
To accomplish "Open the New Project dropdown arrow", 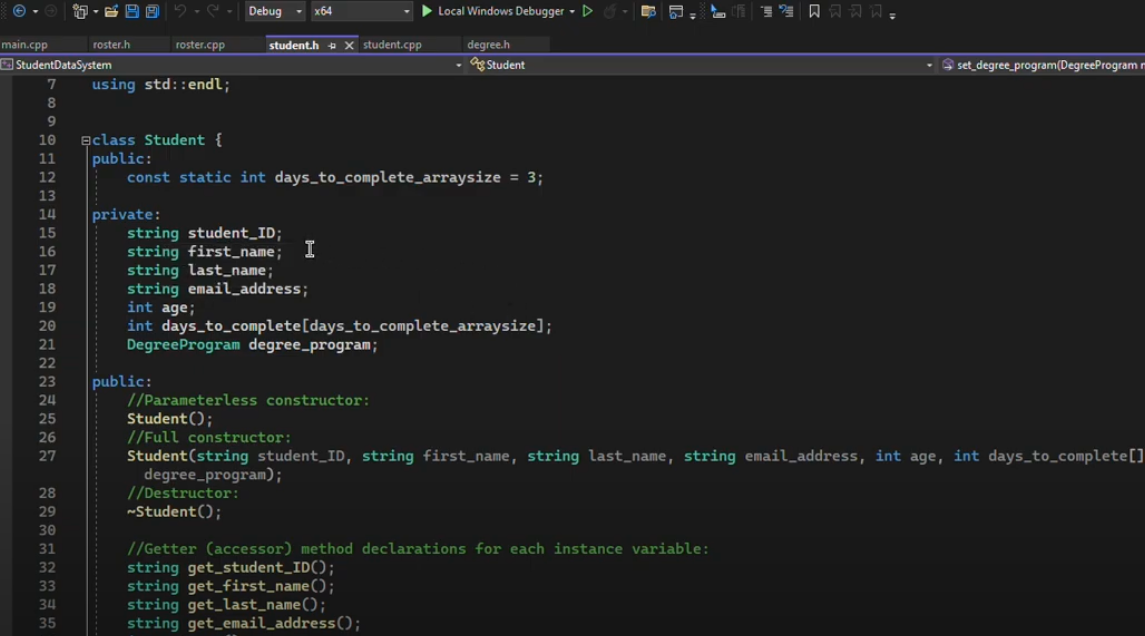I will click(x=96, y=12).
